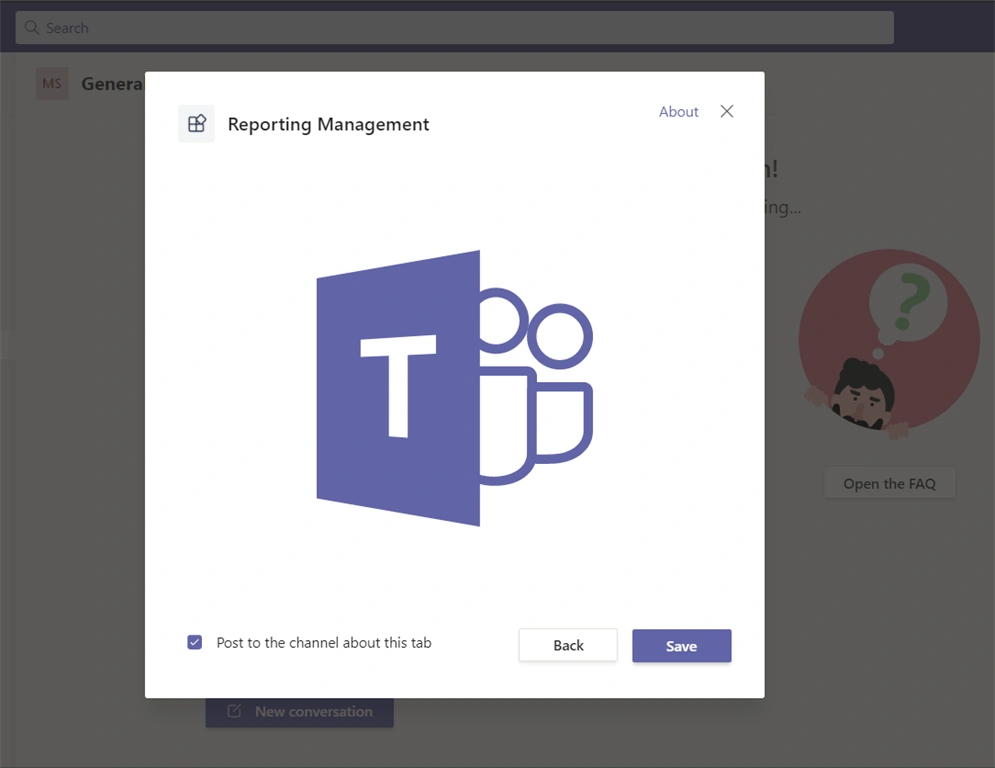This screenshot has width=995, height=768.
Task: Click the letter T on Teams logo
Action: pos(398,386)
